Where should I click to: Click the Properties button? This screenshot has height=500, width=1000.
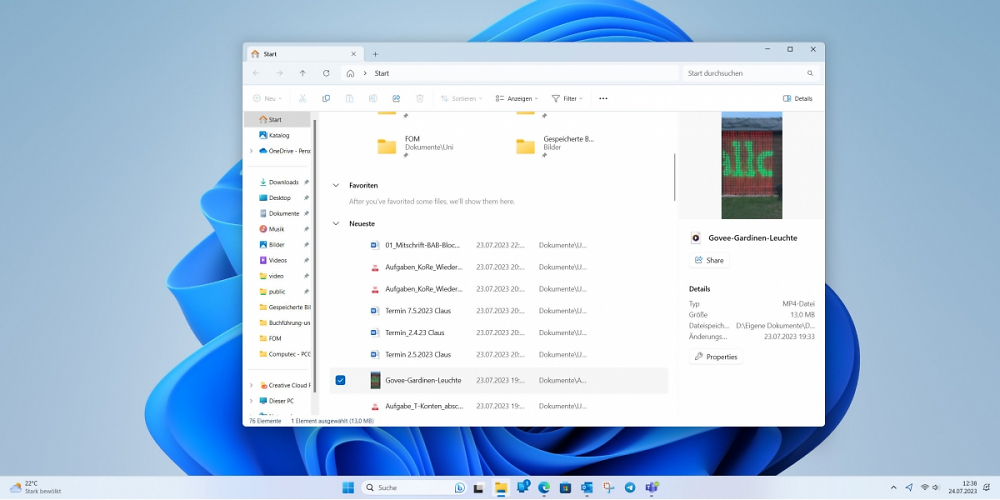(x=716, y=357)
